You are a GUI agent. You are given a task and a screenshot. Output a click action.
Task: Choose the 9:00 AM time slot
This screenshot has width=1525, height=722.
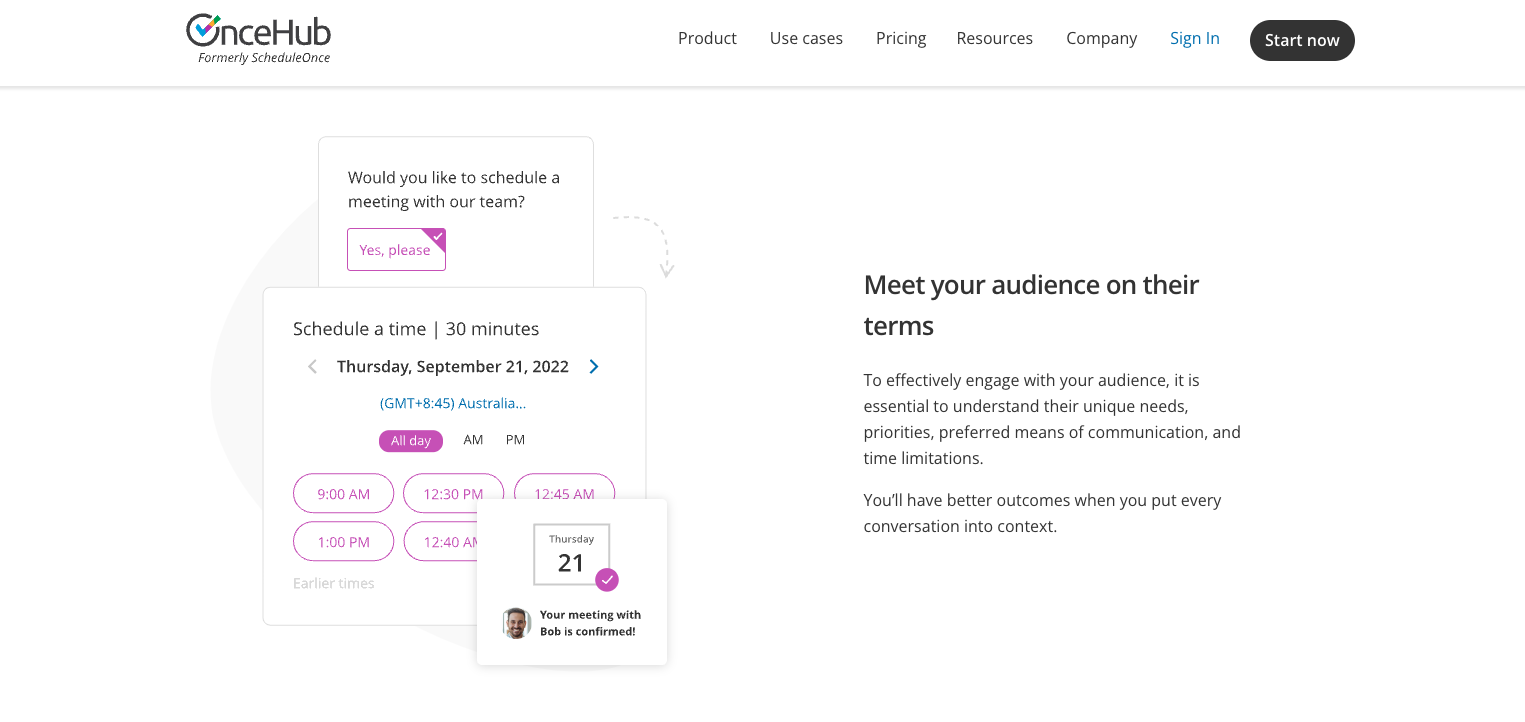click(343, 493)
